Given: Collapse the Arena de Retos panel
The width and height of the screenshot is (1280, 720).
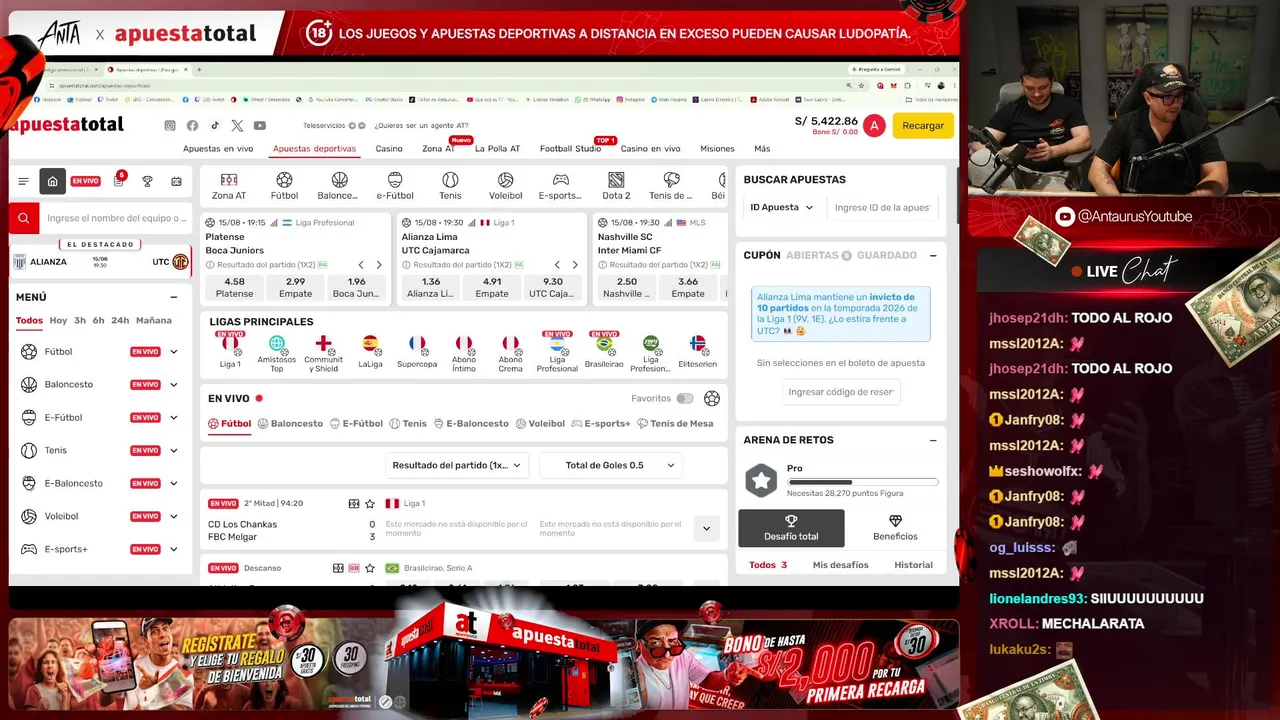Looking at the screenshot, I should click(933, 440).
